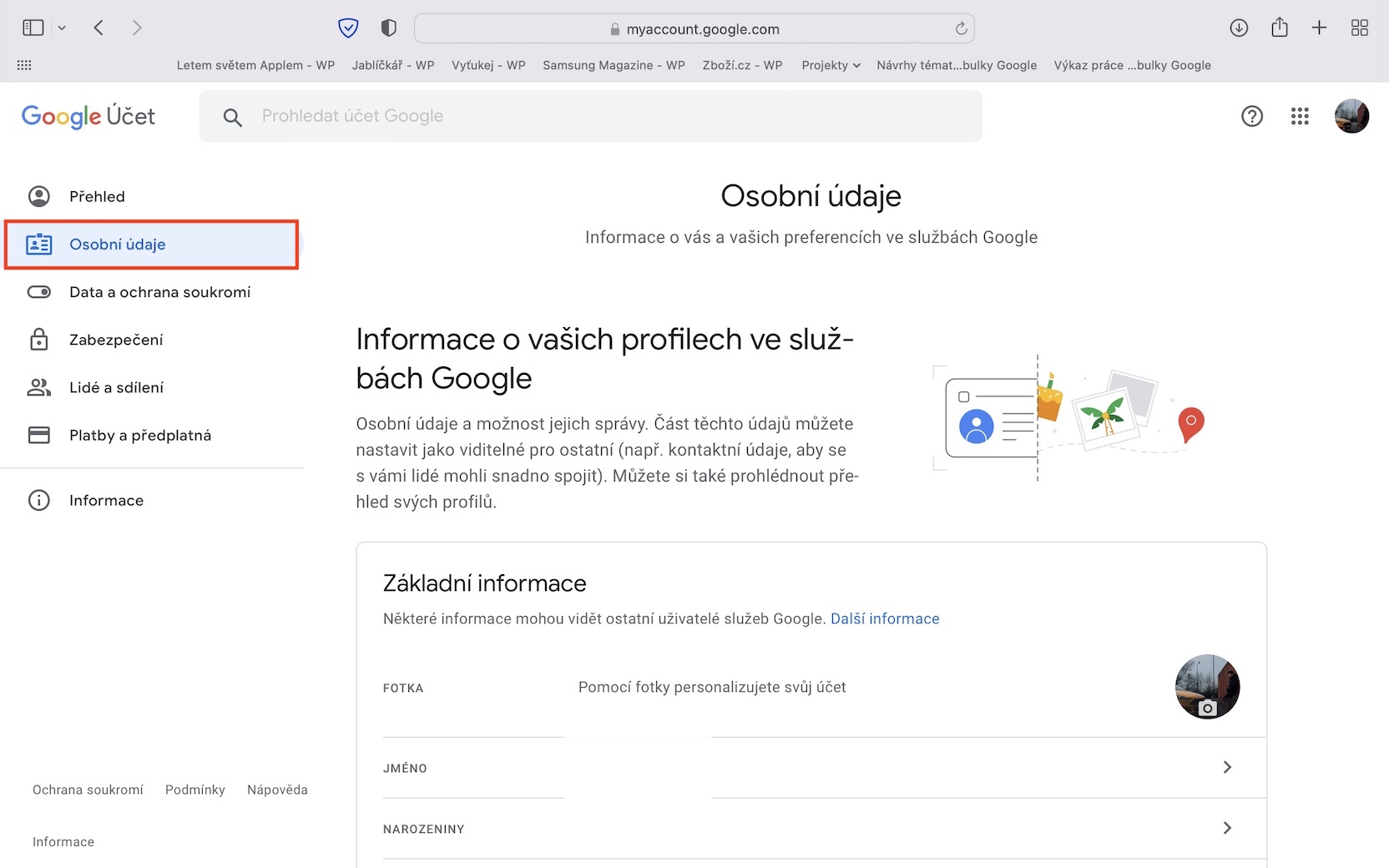The width and height of the screenshot is (1389, 868).
Task: Select Přehled in the side menu
Action: coord(152,196)
